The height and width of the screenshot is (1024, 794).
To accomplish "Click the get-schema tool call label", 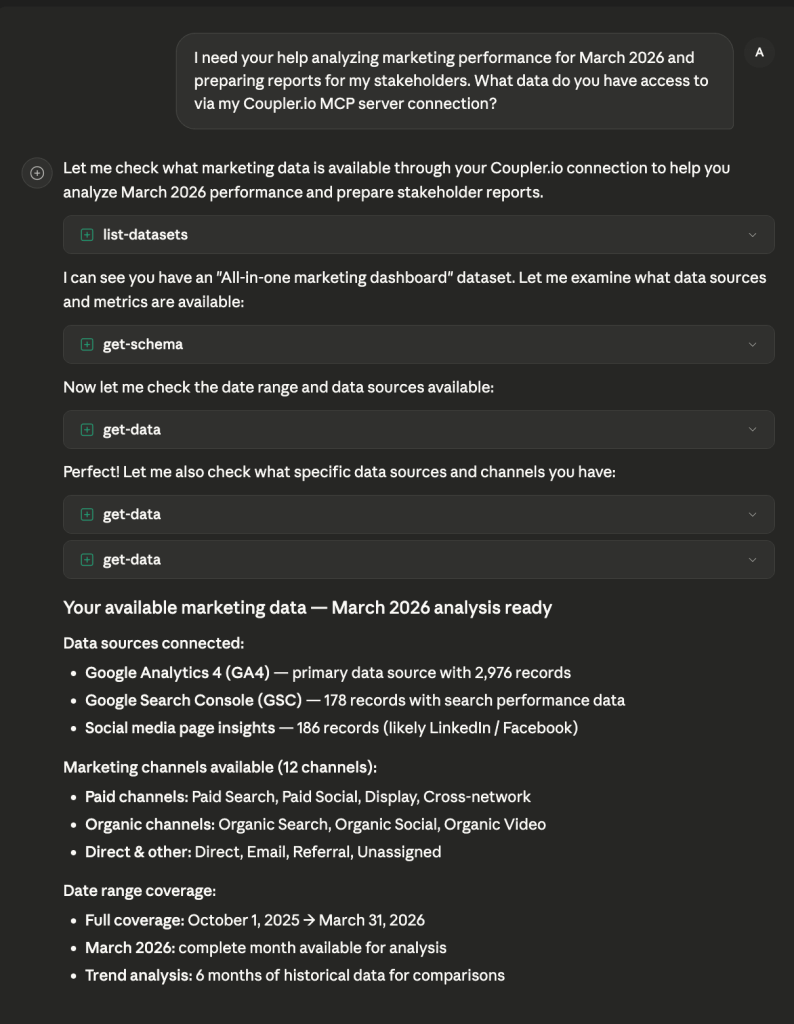I will (143, 344).
